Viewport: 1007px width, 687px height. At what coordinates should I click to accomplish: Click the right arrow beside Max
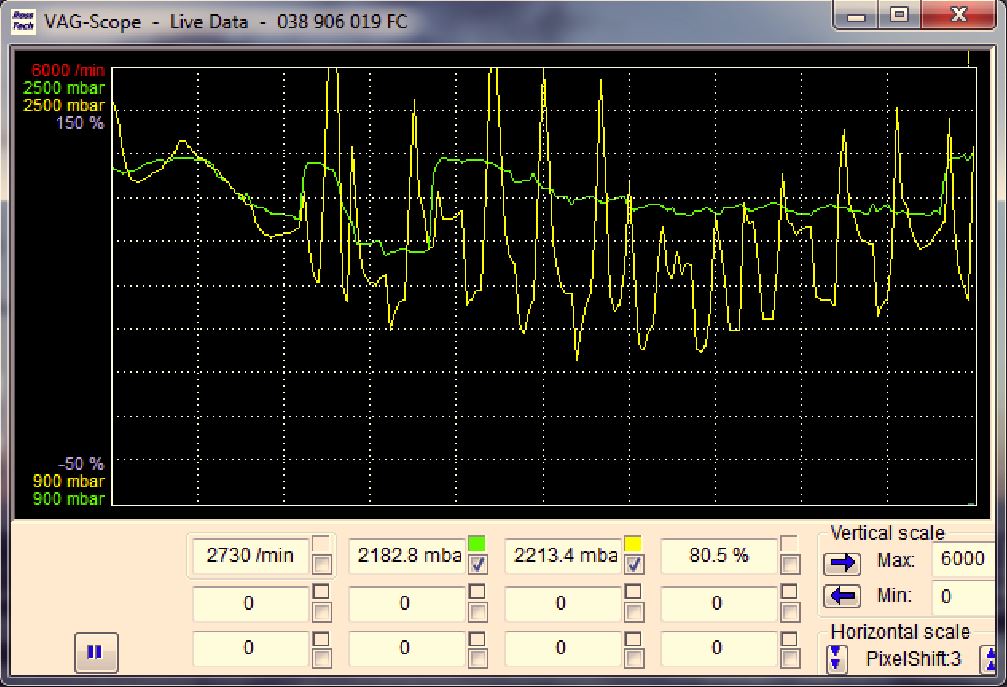coord(842,563)
